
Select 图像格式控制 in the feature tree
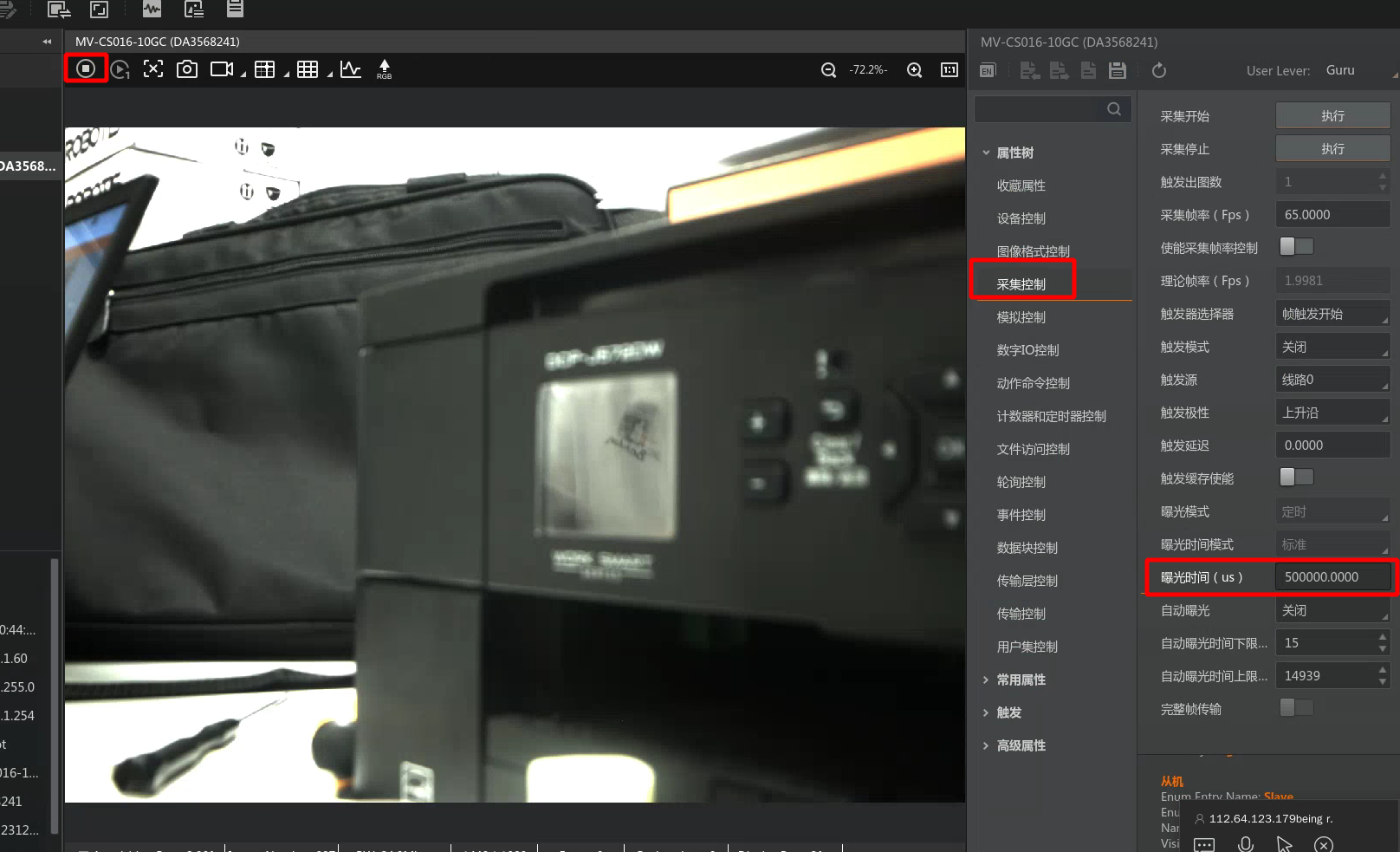(1034, 251)
